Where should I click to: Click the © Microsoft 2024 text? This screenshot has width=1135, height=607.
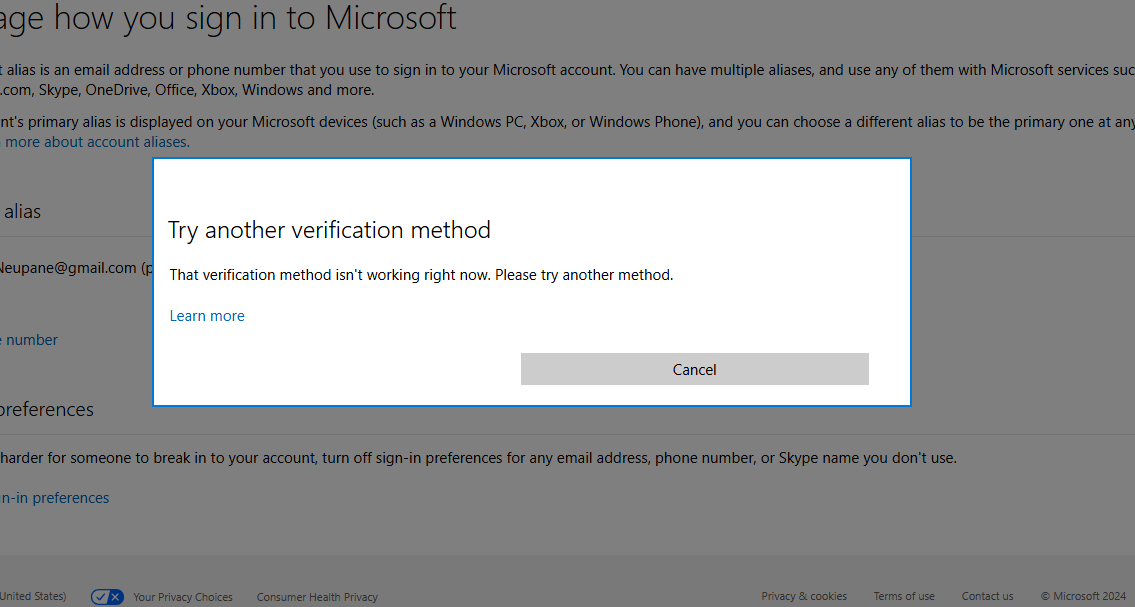pyautogui.click(x=1083, y=596)
